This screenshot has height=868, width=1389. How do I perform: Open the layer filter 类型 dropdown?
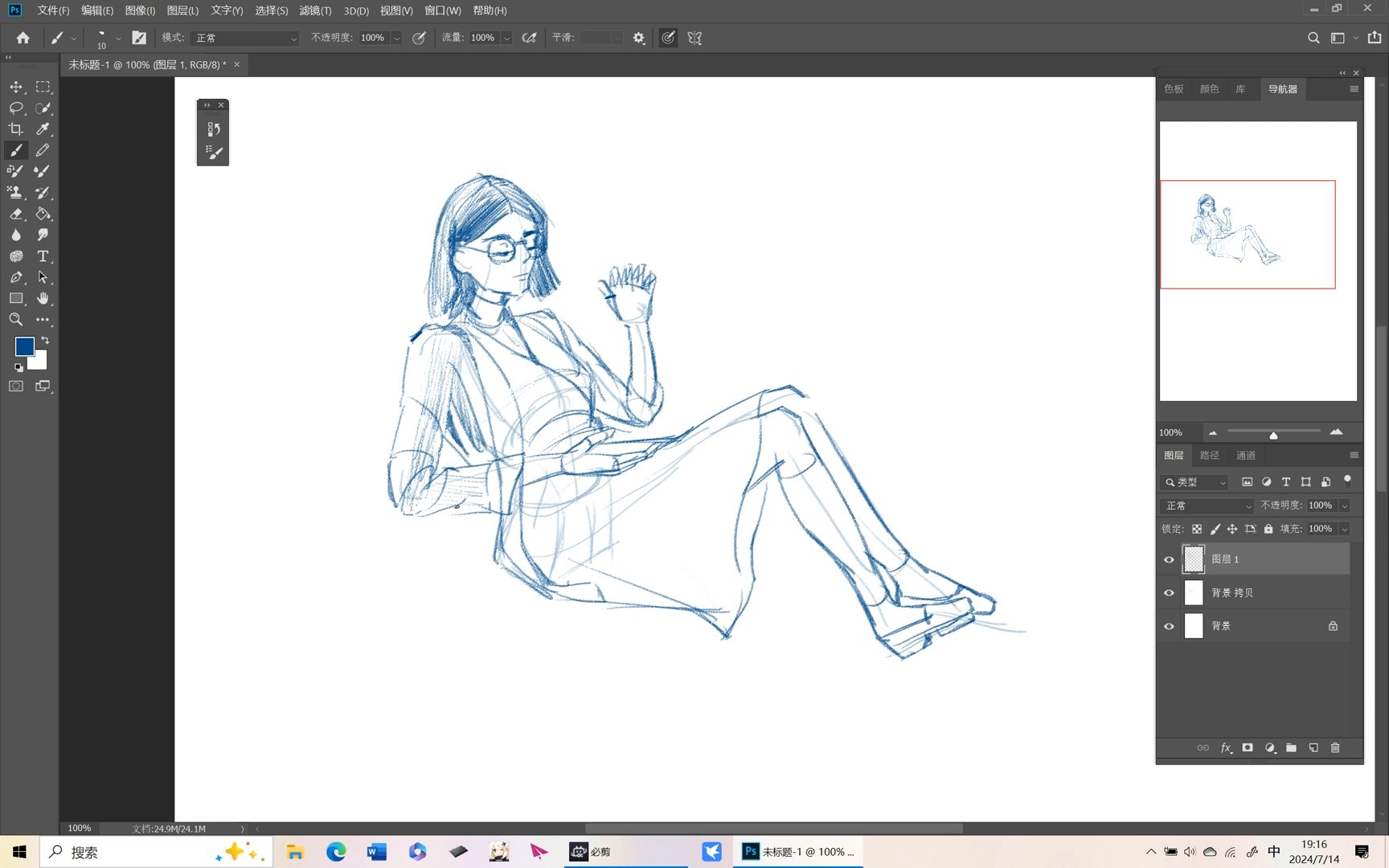coord(1195,482)
